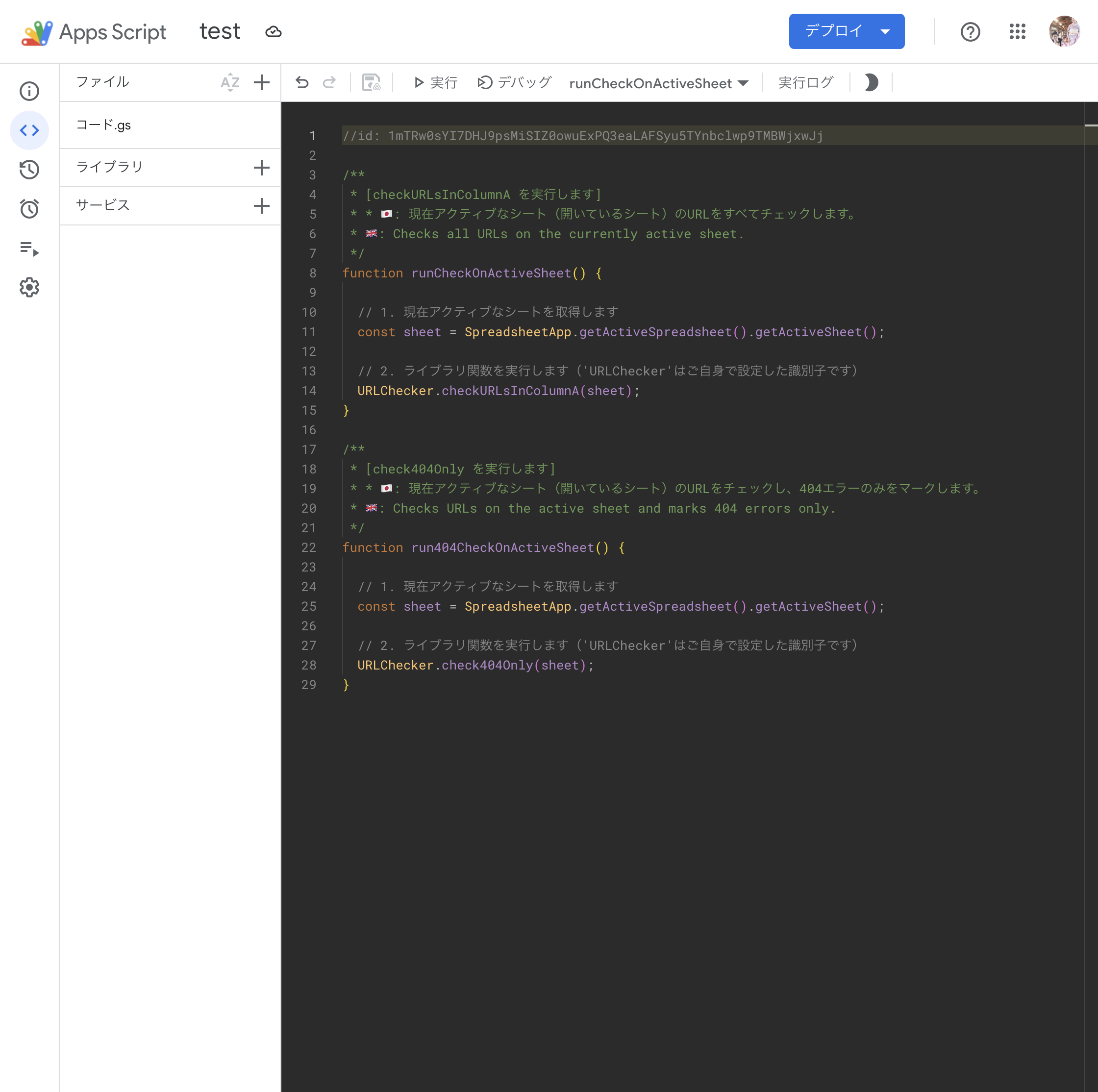The width and height of the screenshot is (1098, 1092).
Task: Open the project Overview info icon
Action: pos(29,91)
